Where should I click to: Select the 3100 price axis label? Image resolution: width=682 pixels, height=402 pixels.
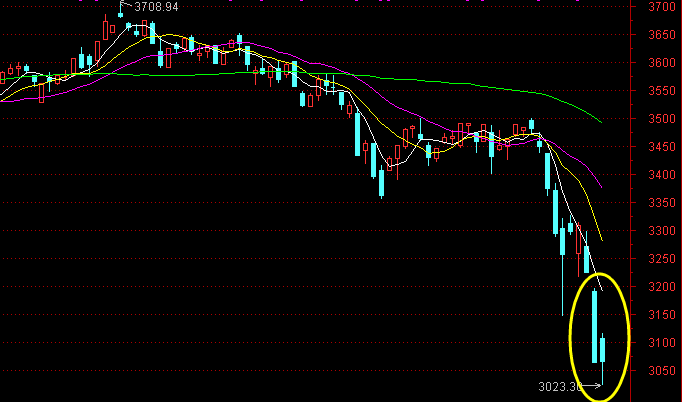pyautogui.click(x=662, y=343)
